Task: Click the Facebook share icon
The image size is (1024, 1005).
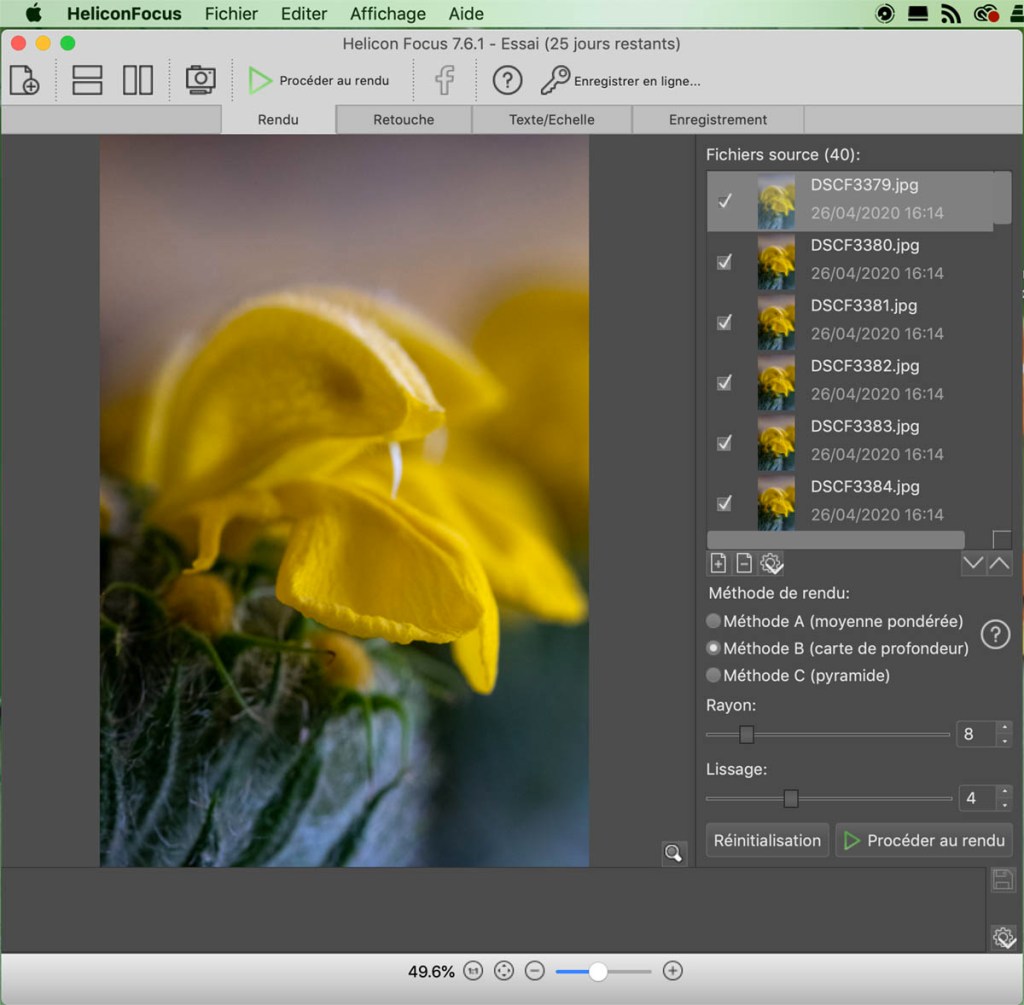Action: click(x=445, y=80)
